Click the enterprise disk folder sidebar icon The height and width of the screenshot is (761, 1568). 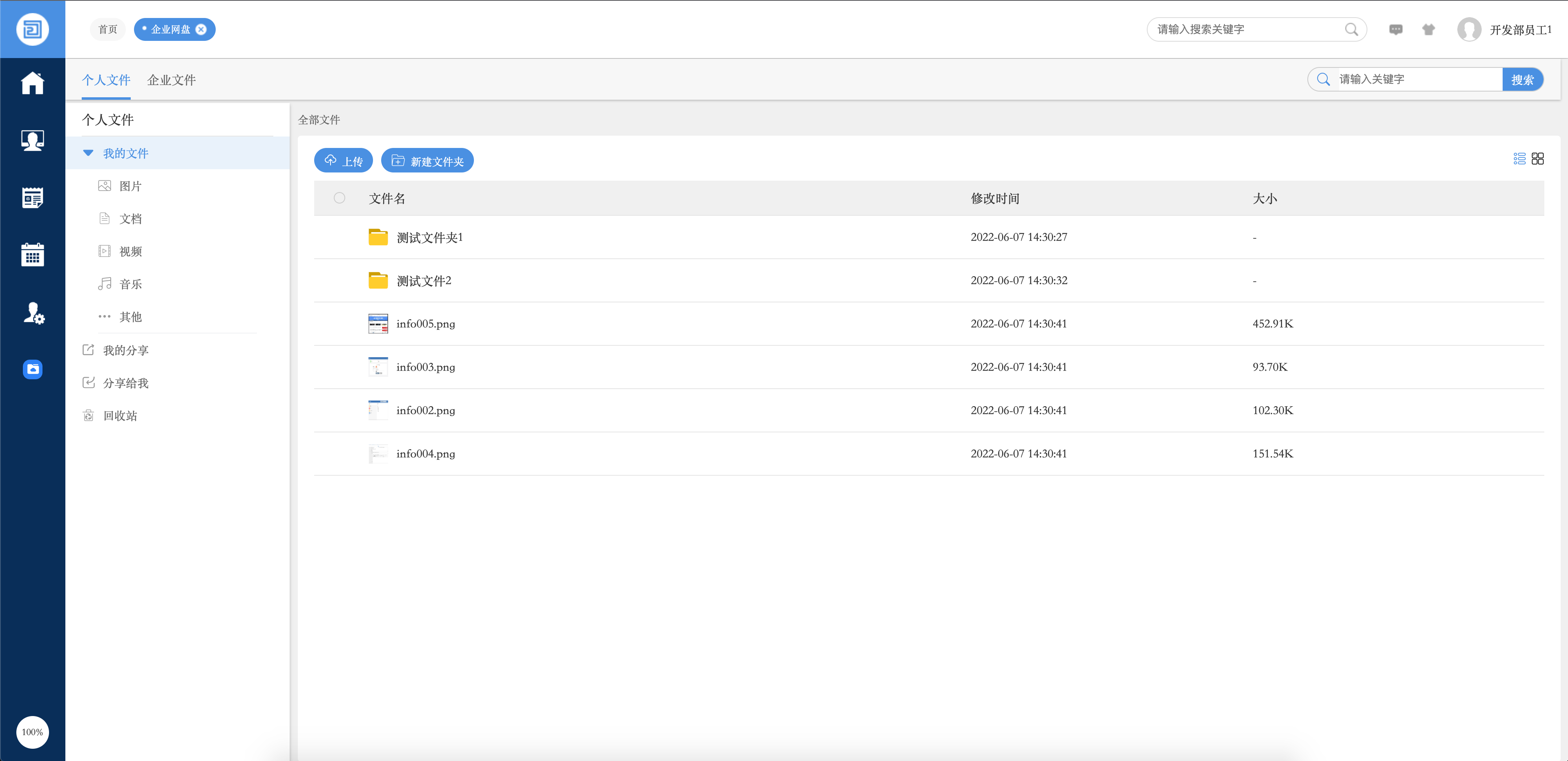pos(32,369)
